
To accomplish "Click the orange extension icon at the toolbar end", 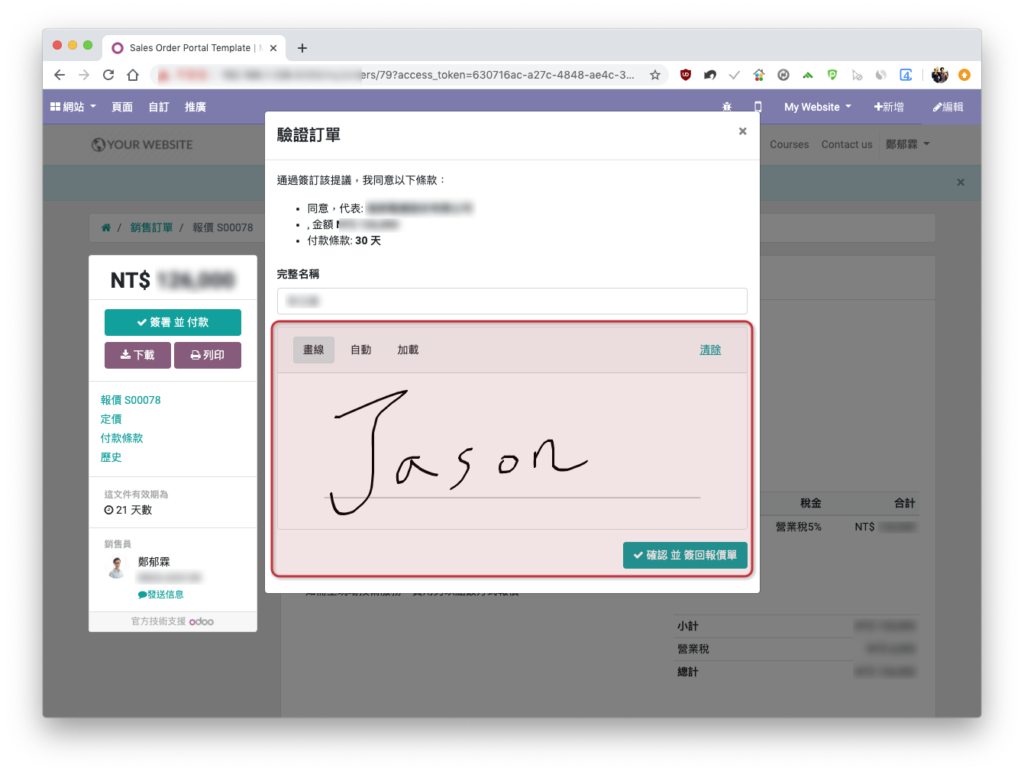I will (965, 75).
